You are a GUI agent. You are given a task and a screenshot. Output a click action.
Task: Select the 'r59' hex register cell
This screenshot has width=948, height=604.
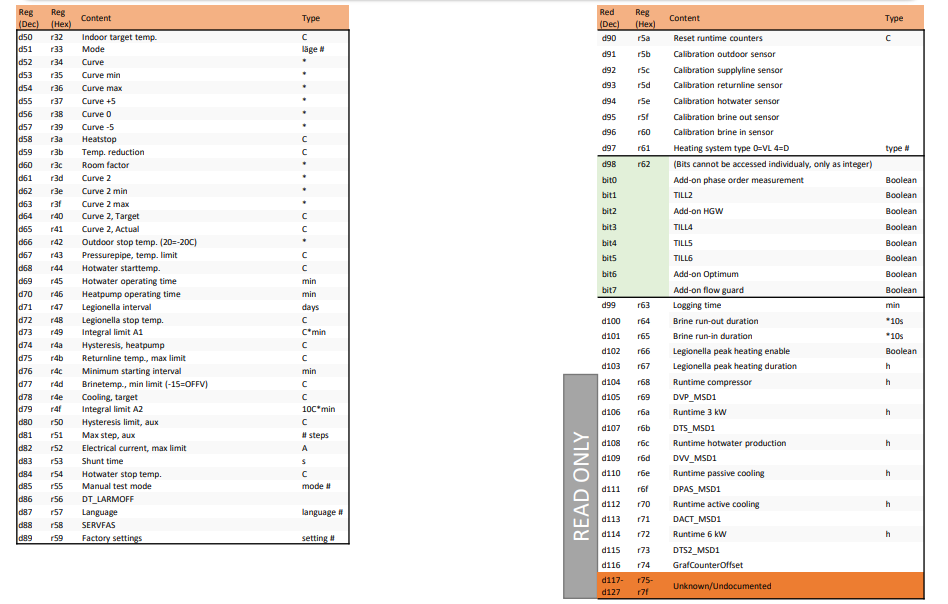point(57,538)
